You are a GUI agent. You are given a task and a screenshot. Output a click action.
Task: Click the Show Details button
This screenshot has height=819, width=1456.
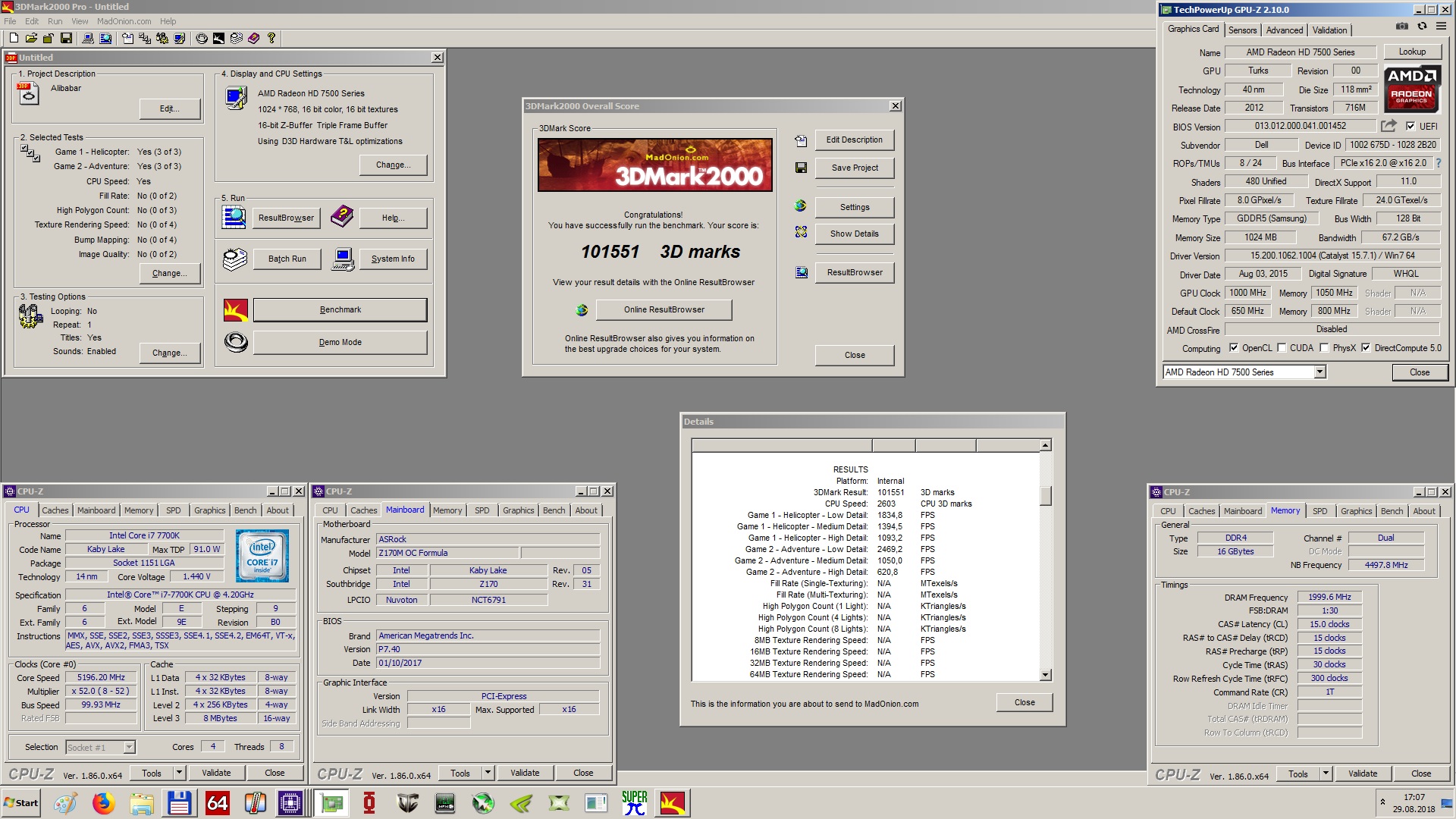point(855,234)
